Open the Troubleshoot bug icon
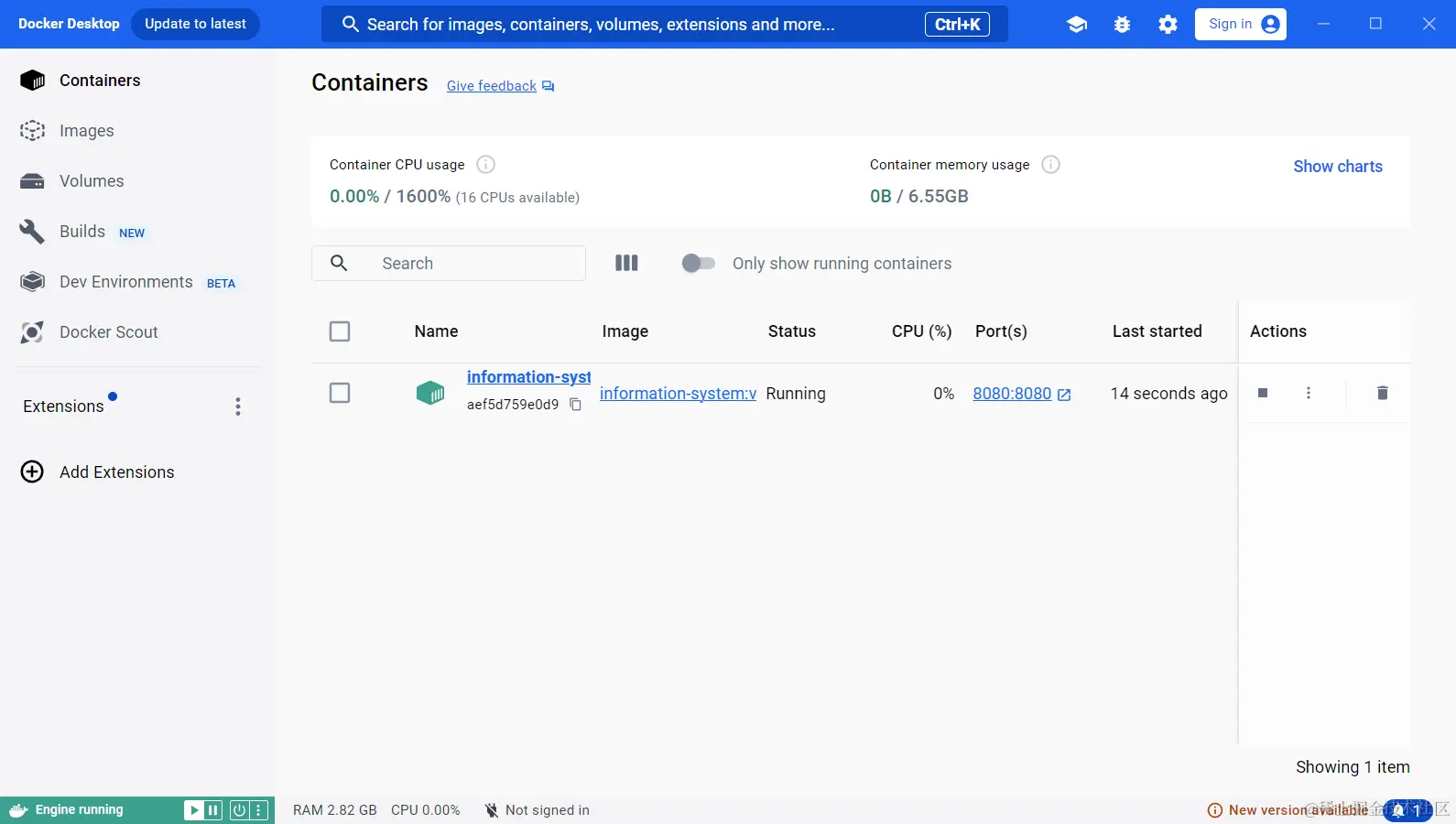Viewport: 1456px width, 824px height. 1122,25
